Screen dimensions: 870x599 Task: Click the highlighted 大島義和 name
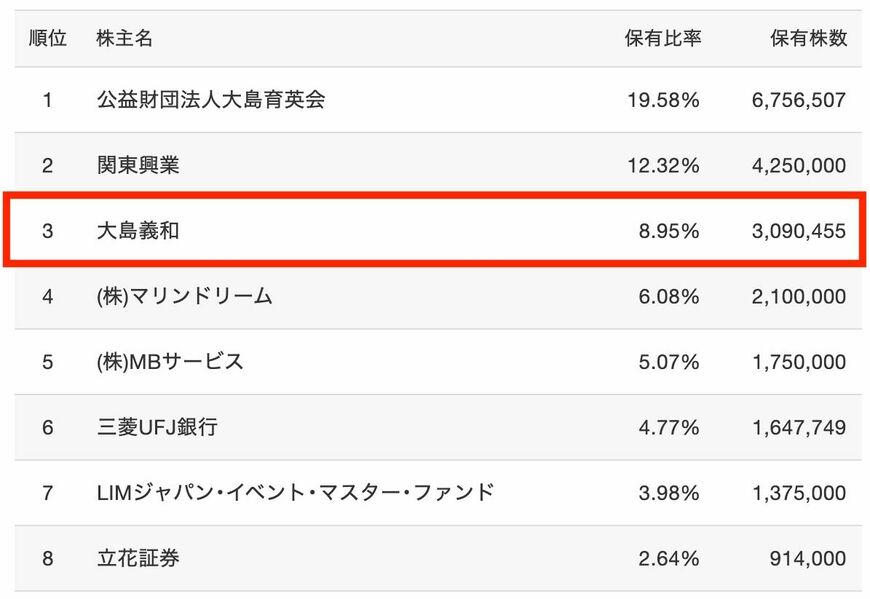pyautogui.click(x=139, y=231)
